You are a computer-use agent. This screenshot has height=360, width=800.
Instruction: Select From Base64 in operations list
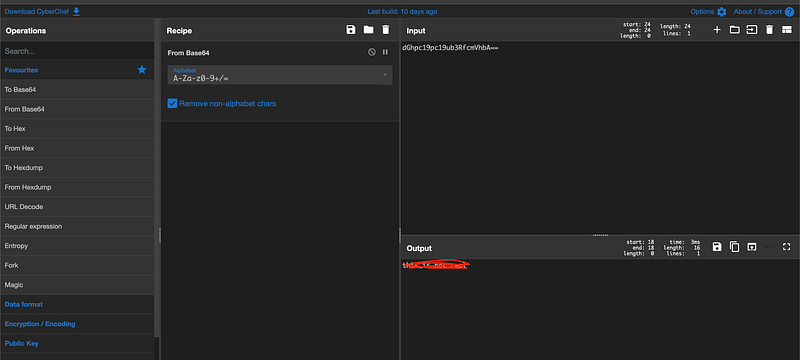77,109
